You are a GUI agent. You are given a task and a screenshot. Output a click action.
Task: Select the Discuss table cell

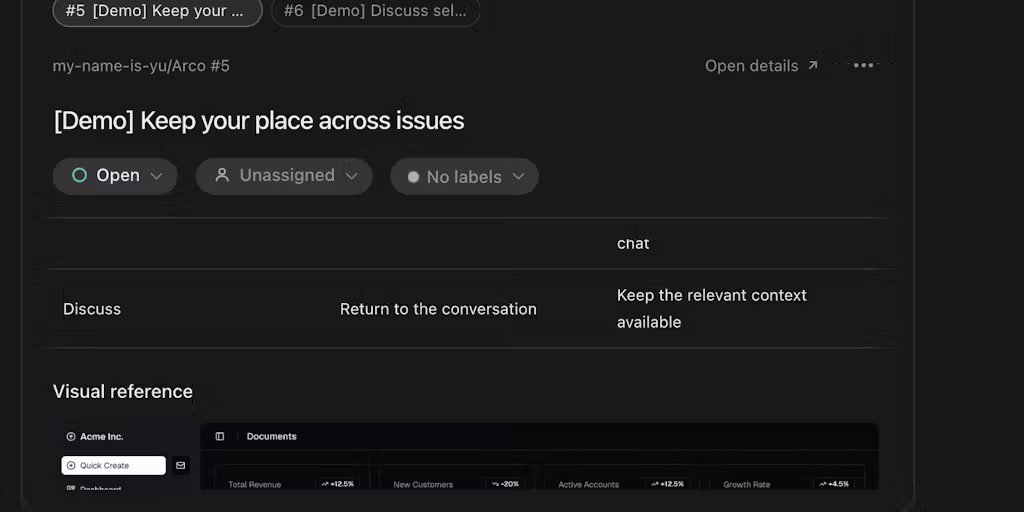coord(91,309)
